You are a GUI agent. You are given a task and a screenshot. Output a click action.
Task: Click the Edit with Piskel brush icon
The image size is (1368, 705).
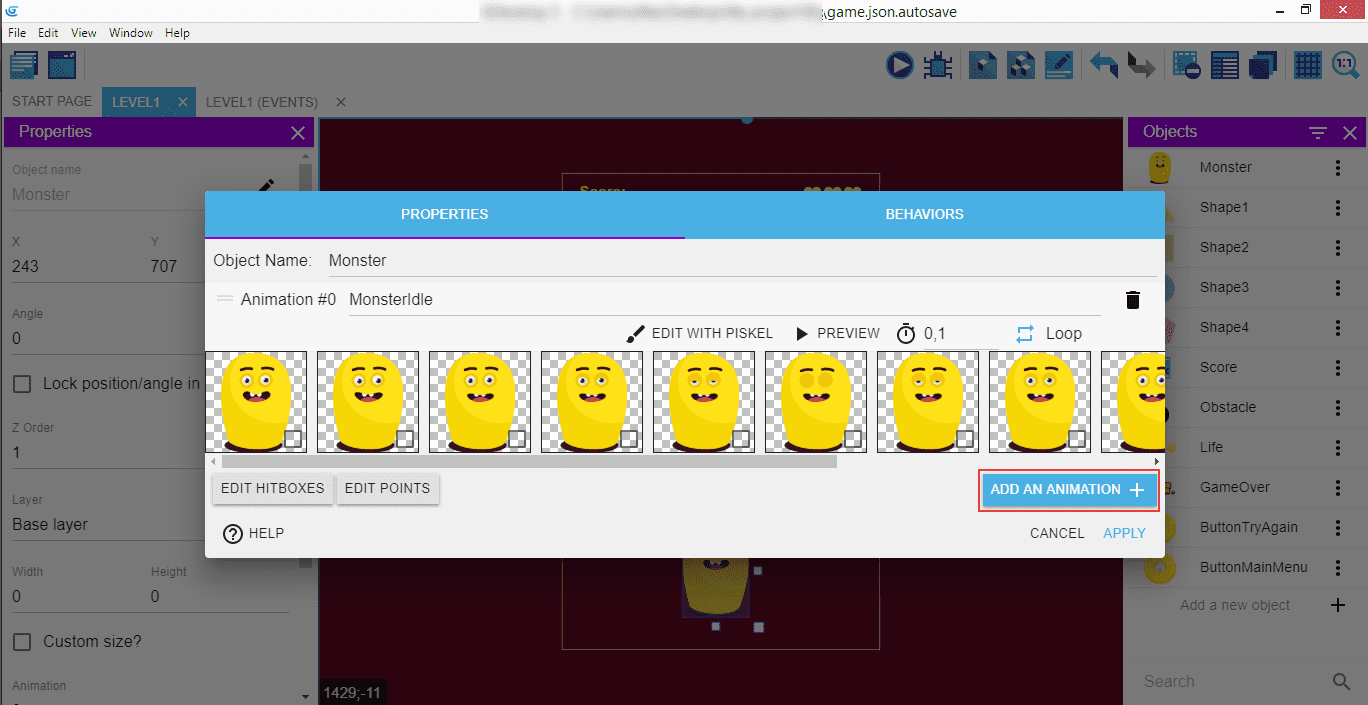[x=636, y=333]
